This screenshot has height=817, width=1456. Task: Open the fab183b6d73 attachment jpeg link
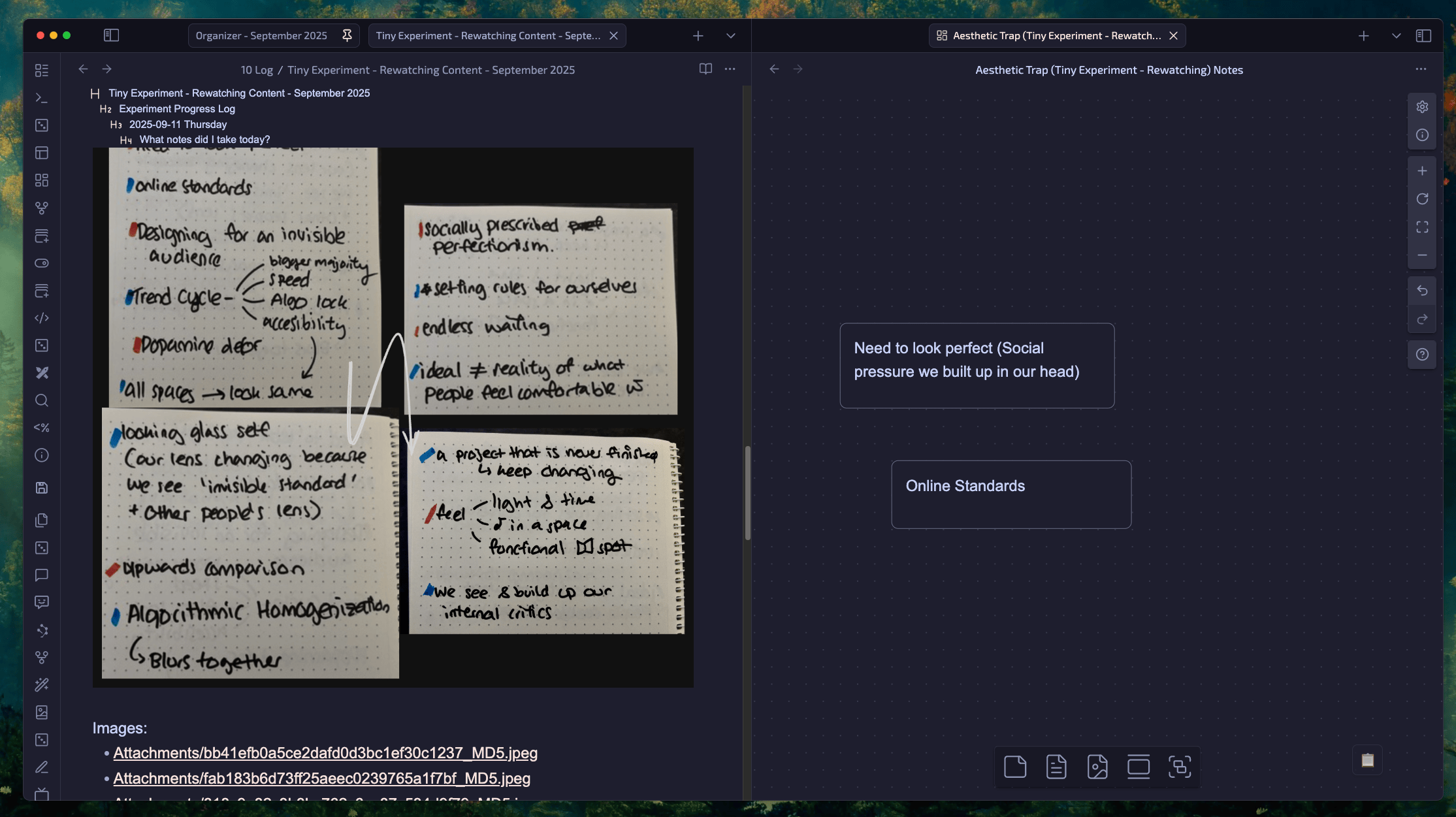pos(321,778)
